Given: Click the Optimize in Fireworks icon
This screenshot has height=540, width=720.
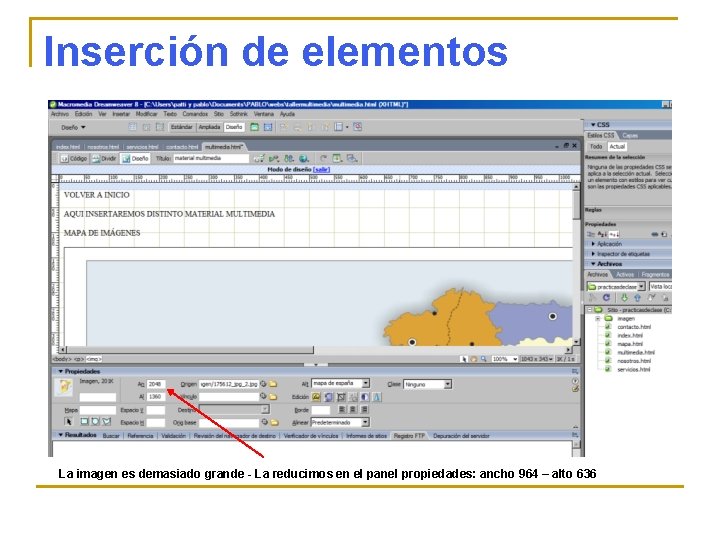Looking at the screenshot, I should 329,397.
